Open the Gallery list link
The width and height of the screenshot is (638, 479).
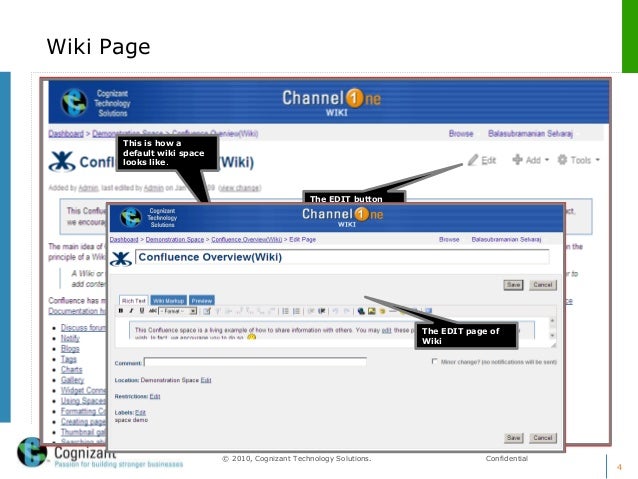click(72, 380)
